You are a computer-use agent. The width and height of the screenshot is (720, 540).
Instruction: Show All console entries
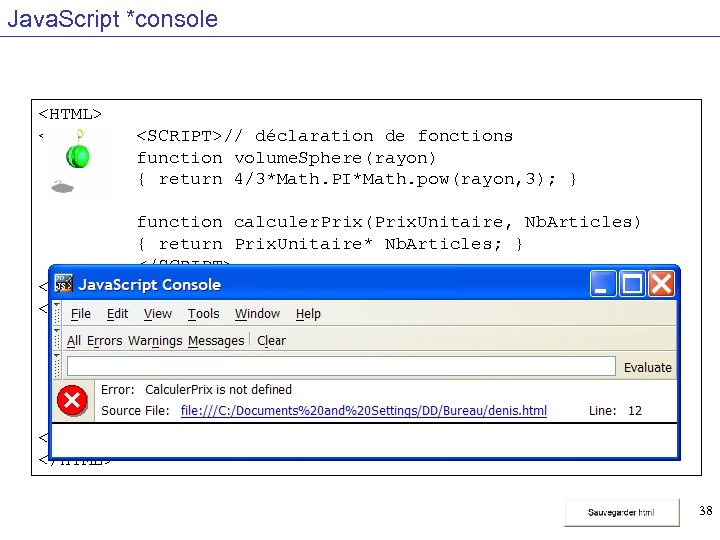click(x=73, y=341)
